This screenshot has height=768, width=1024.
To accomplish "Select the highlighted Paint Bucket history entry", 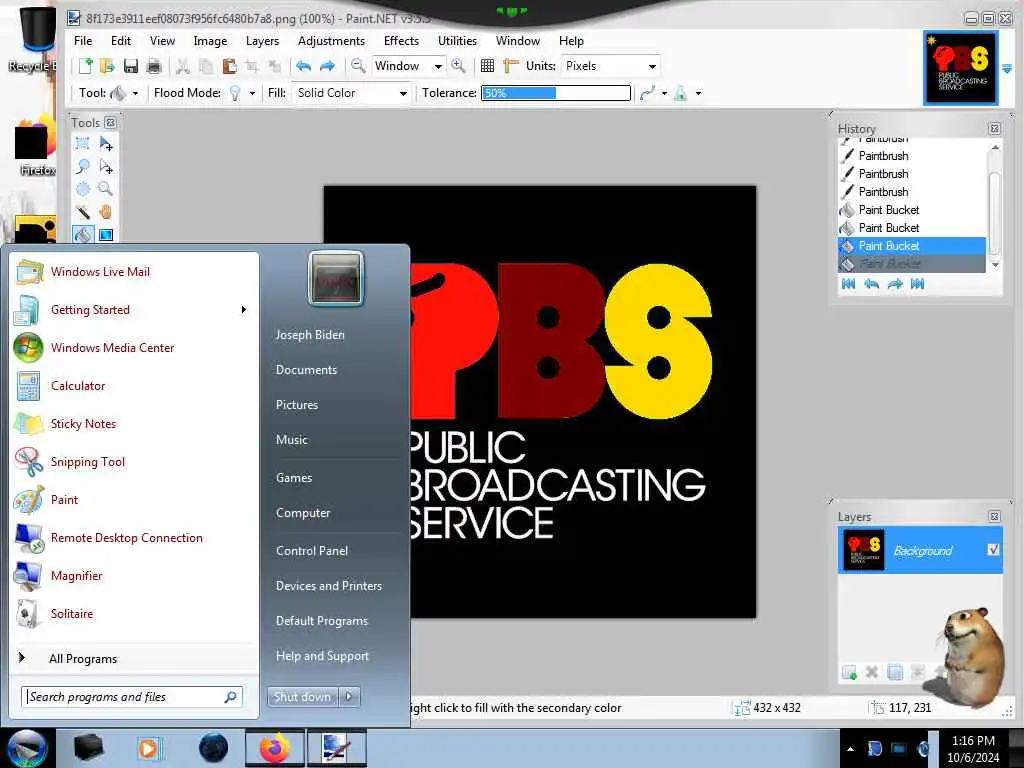I will pyautogui.click(x=912, y=246).
